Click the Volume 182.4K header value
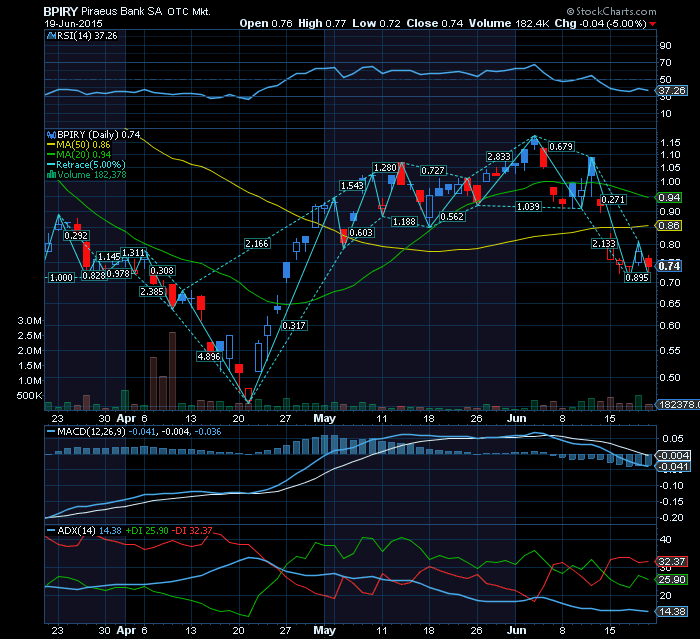The image size is (700, 639). point(509,23)
